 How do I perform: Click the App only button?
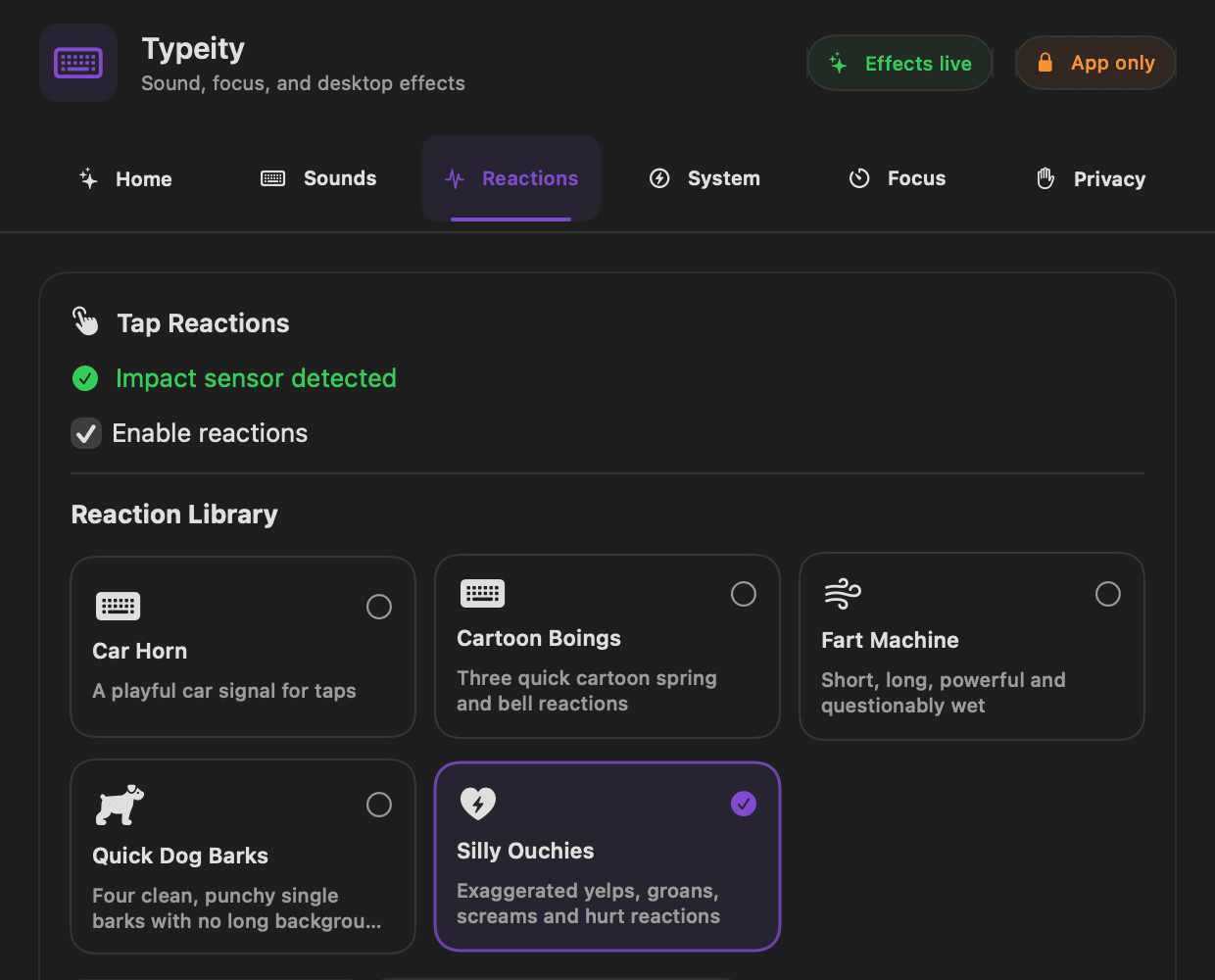click(x=1095, y=63)
